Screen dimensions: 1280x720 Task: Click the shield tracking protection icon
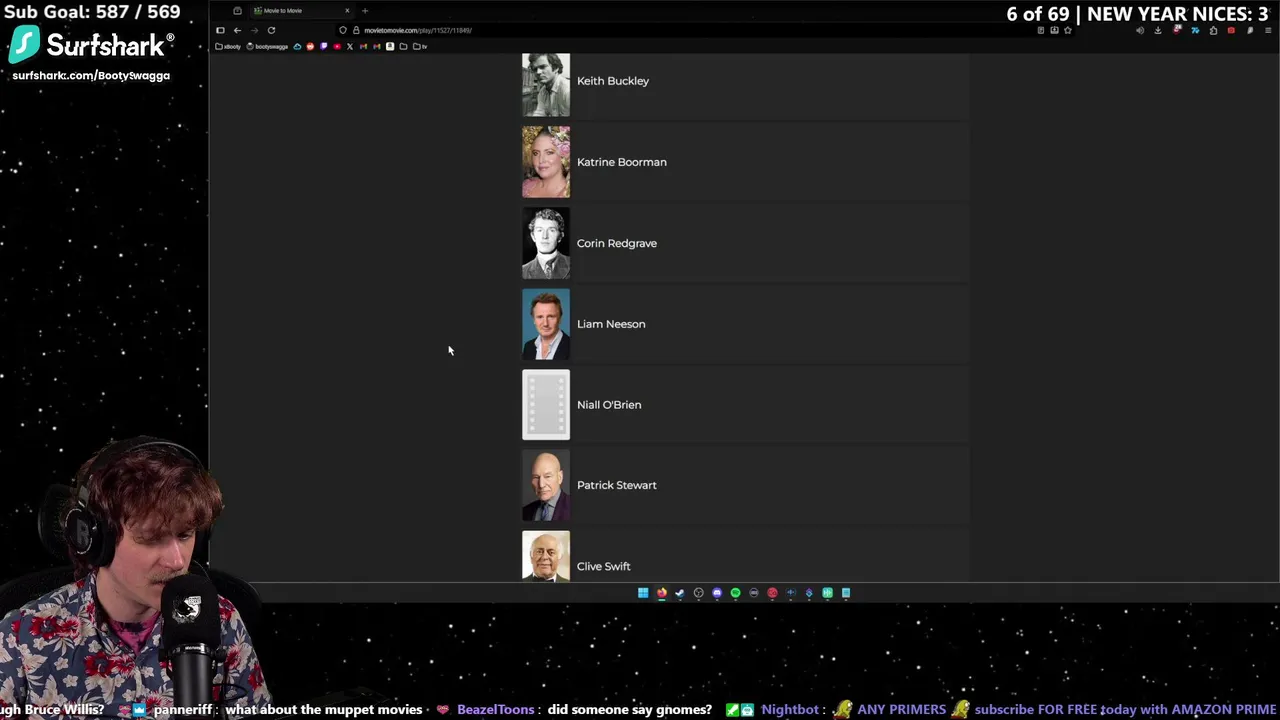(343, 30)
